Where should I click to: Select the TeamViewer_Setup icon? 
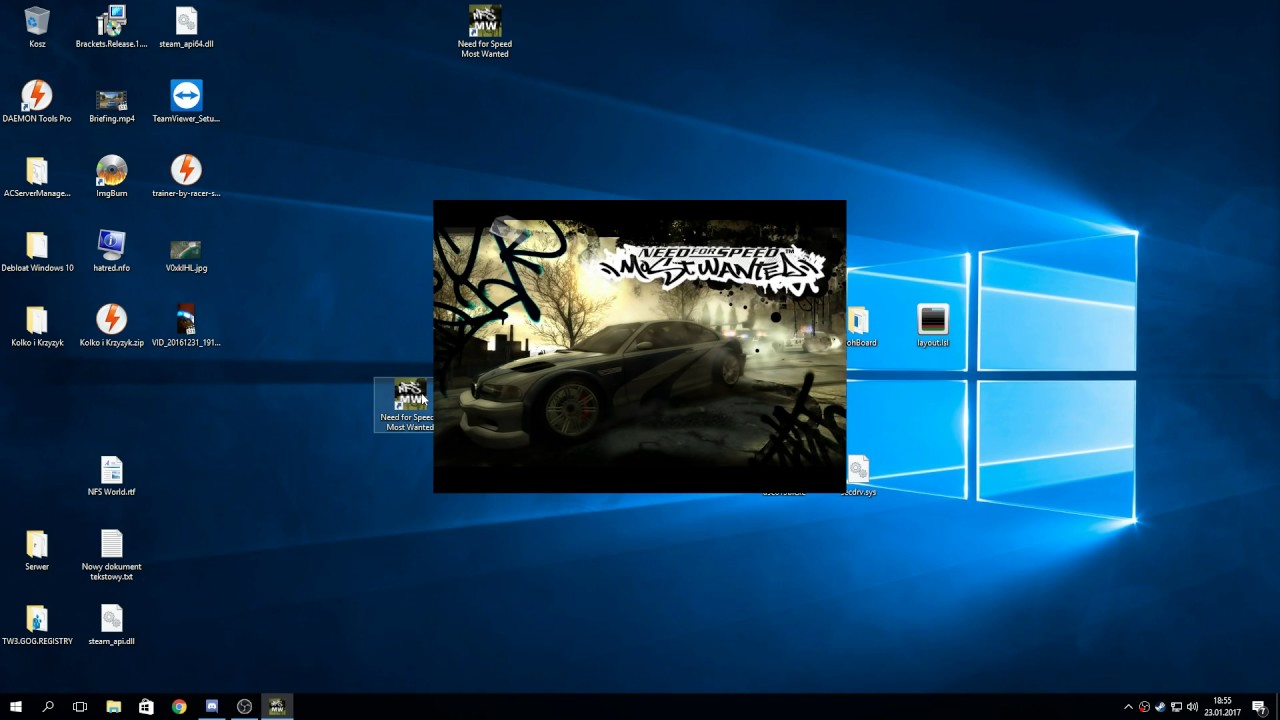(186, 101)
